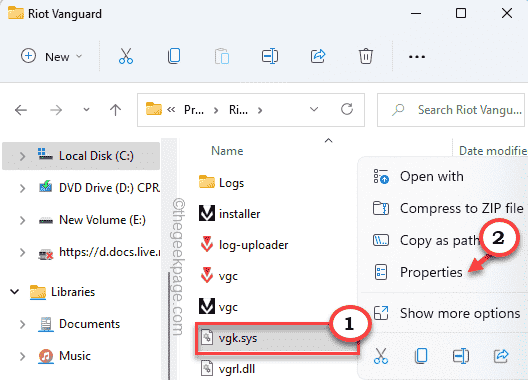The height and width of the screenshot is (380, 528).
Task: Click the Cut scissors icon in toolbar
Action: (126, 56)
